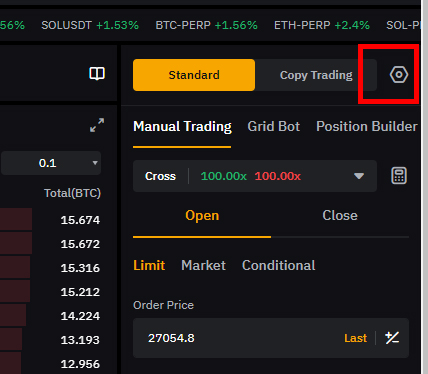Expand the Cross leverage dropdown arrow
This screenshot has height=374, width=428.
point(359,176)
